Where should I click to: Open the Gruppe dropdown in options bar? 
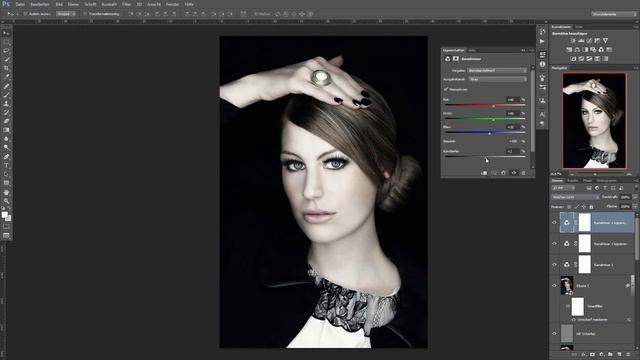pos(66,14)
